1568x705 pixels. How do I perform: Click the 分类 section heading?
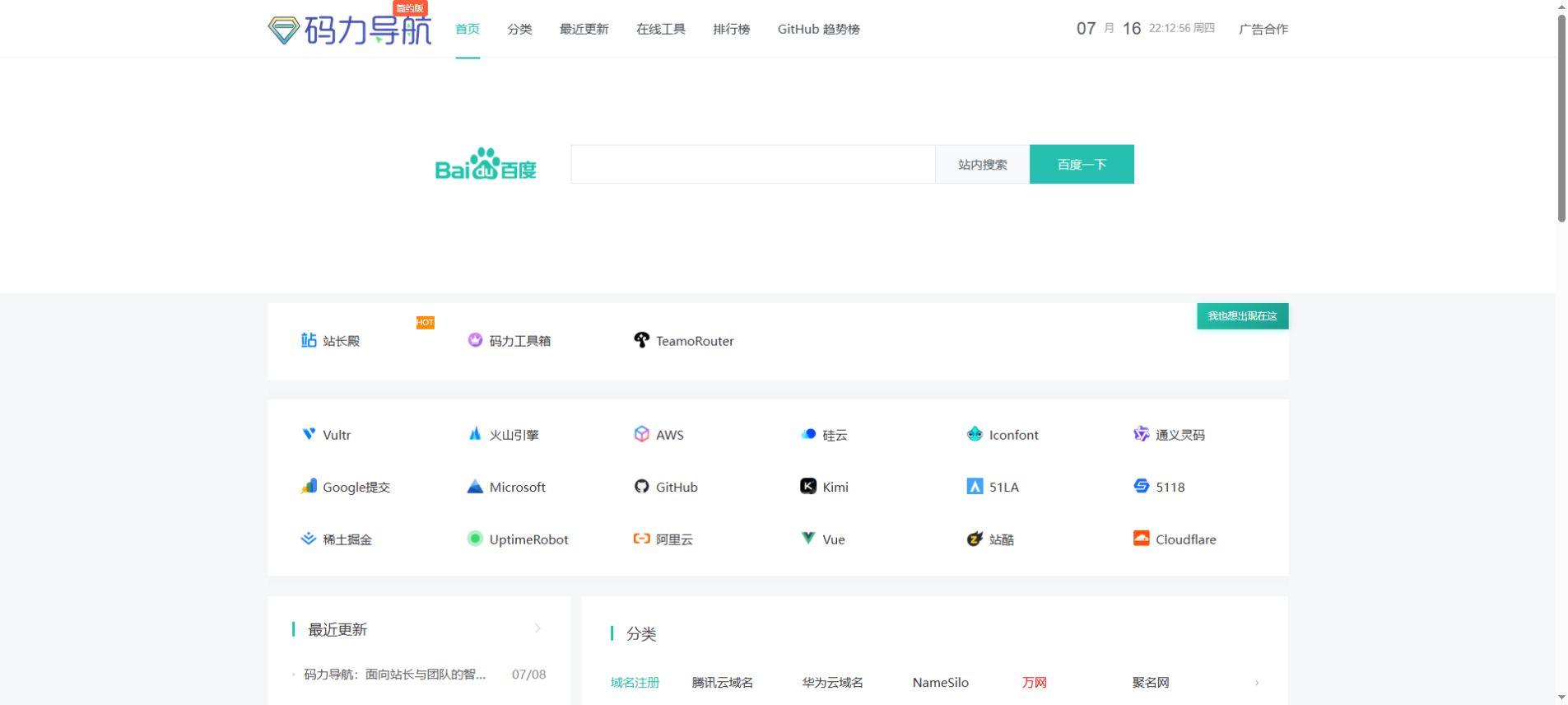(x=641, y=633)
